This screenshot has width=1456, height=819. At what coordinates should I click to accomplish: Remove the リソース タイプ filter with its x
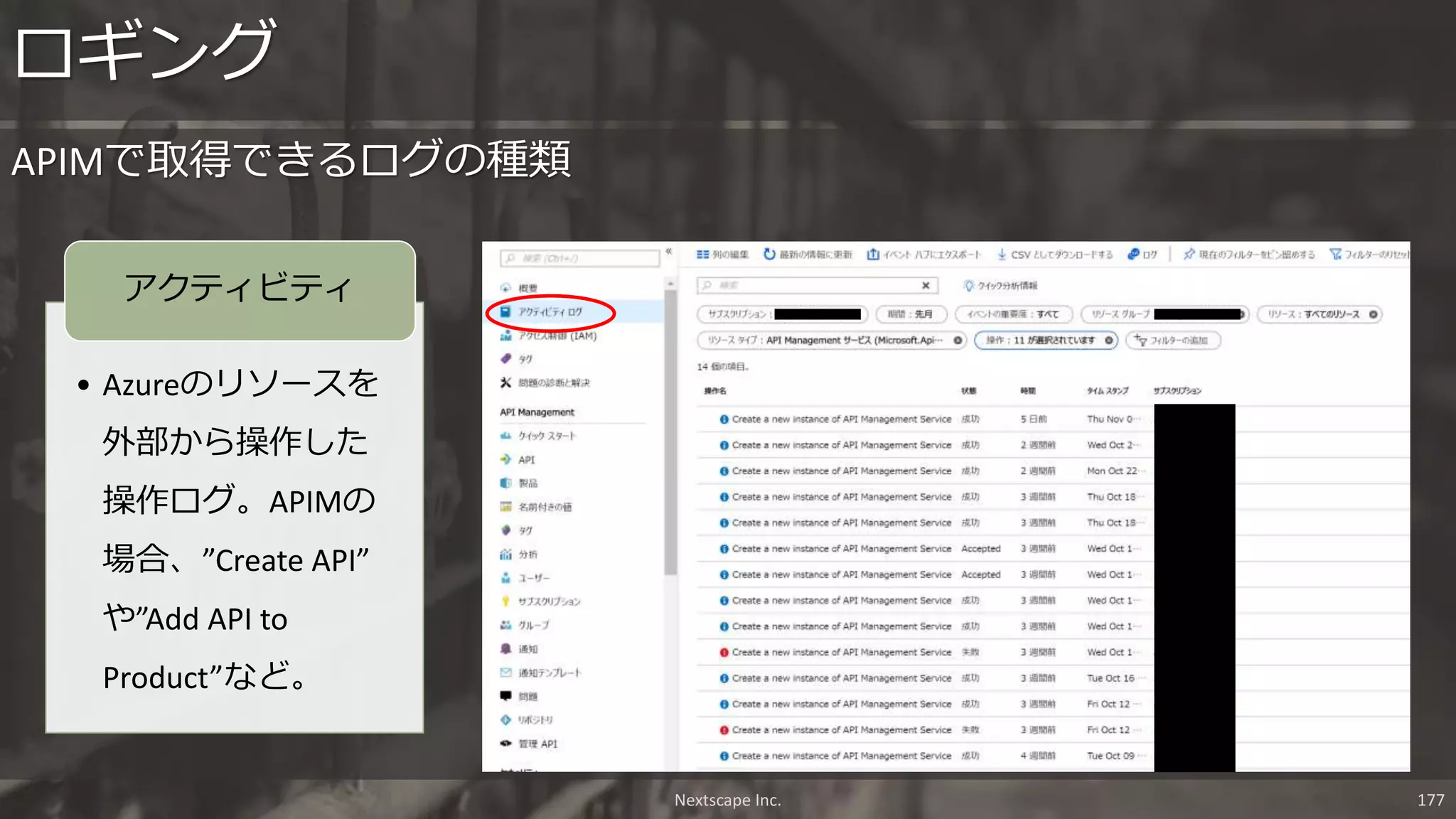958,341
